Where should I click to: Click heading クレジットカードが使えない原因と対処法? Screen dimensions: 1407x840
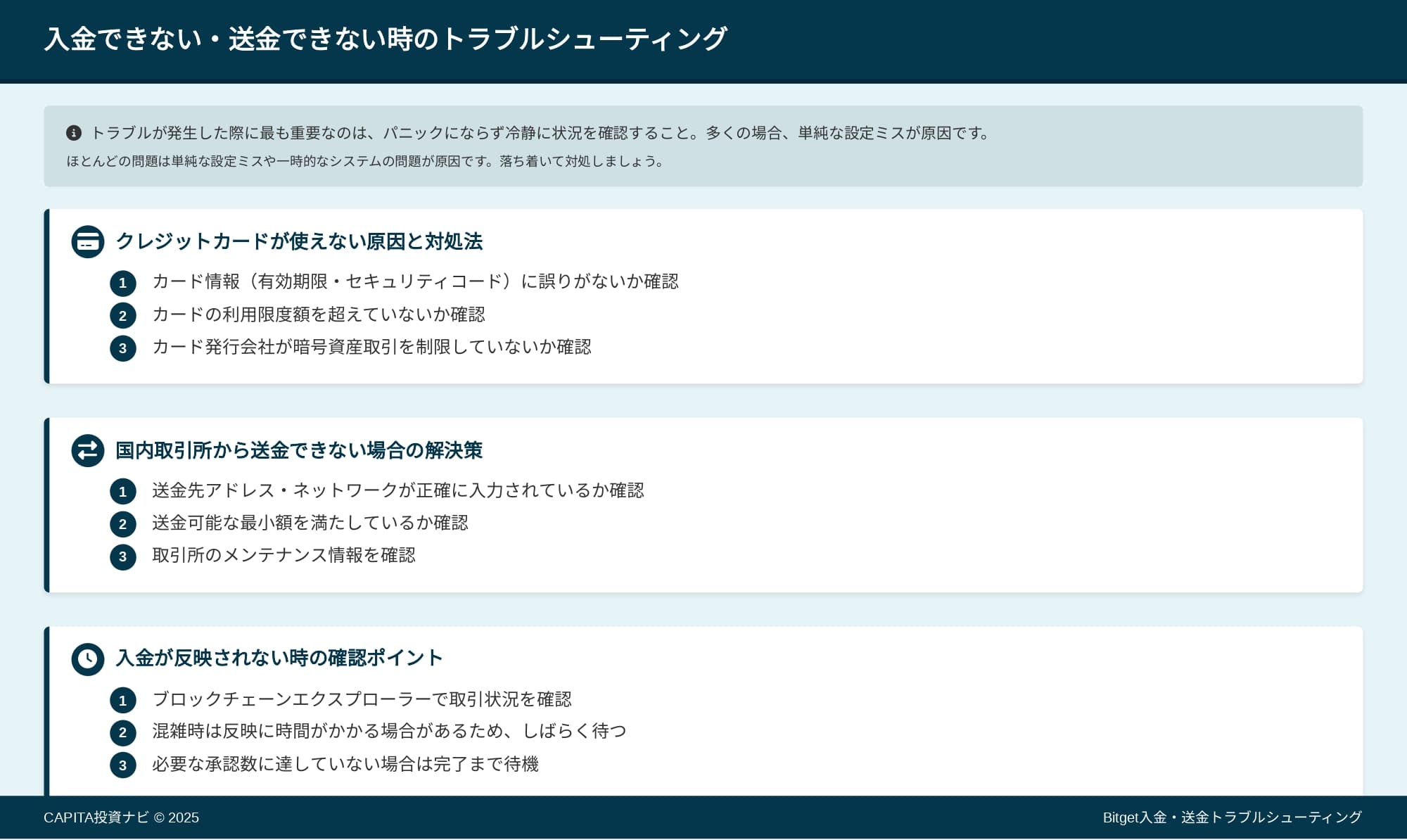click(299, 241)
